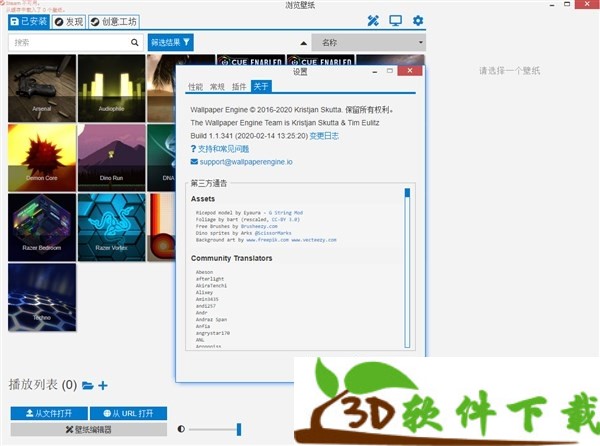
Task: Click the 从 URL 打开 button
Action: point(129,413)
